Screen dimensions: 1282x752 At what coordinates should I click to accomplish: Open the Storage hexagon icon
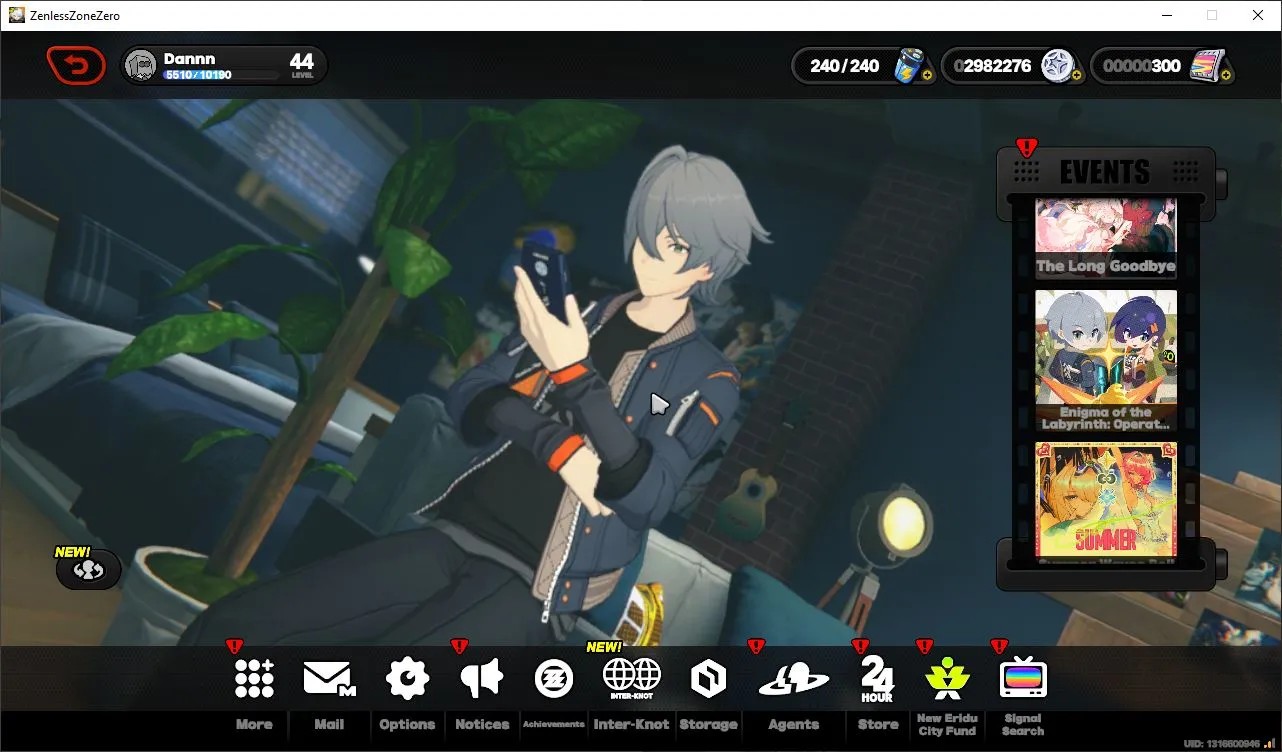click(708, 679)
